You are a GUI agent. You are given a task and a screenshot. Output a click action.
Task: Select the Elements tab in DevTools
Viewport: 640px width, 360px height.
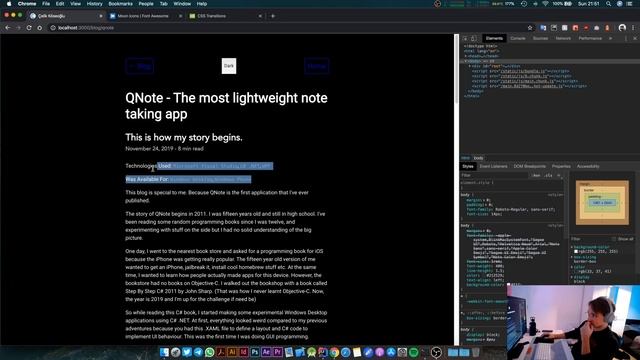[494, 38]
